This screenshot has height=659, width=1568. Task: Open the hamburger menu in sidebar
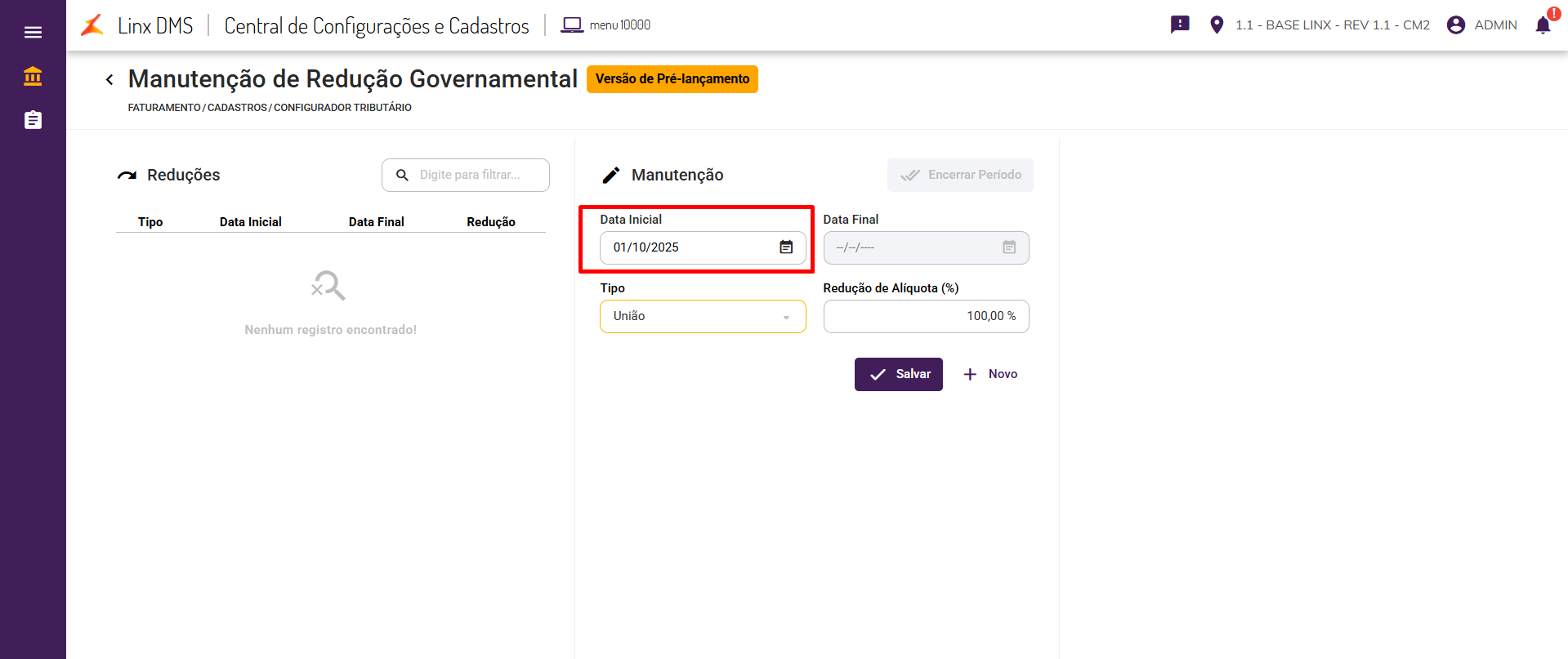click(x=33, y=33)
